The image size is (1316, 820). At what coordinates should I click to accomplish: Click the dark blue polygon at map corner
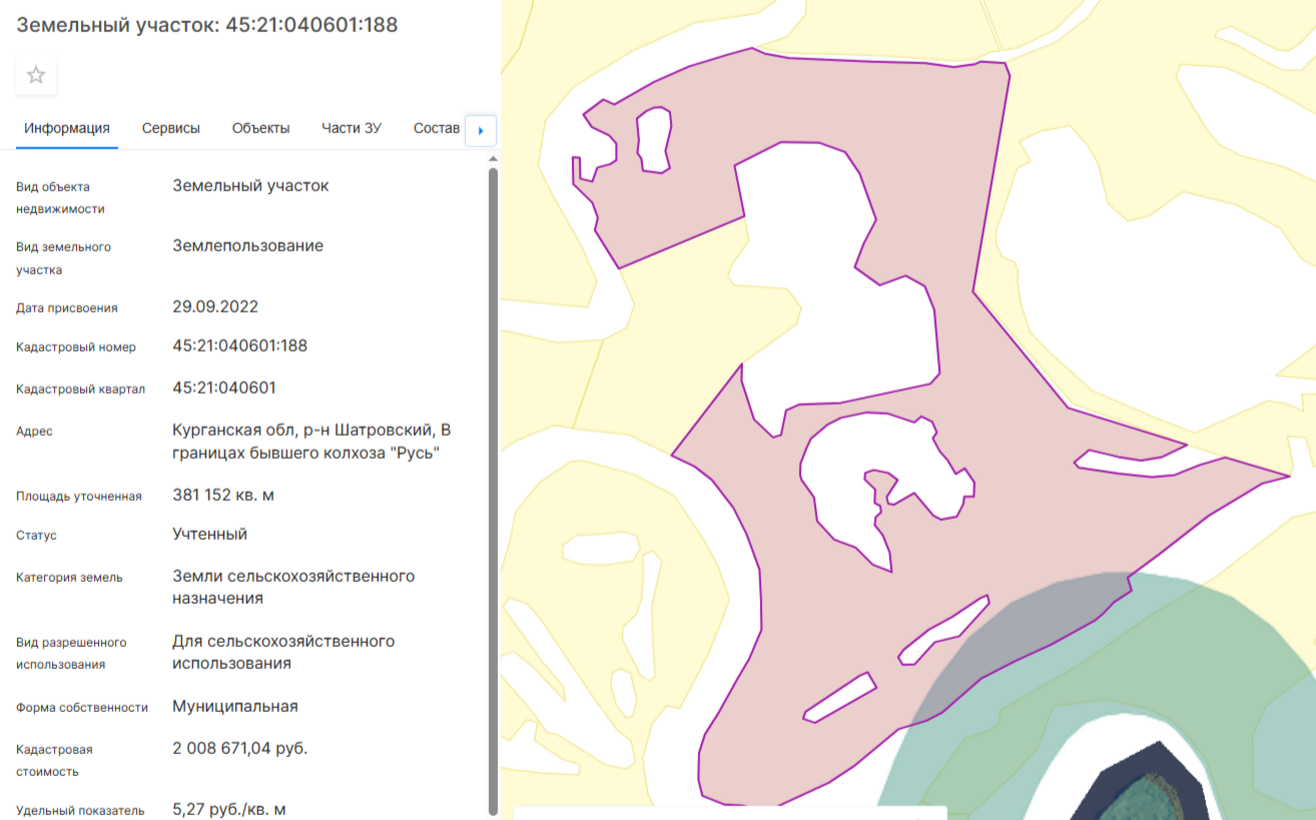(x=1150, y=785)
